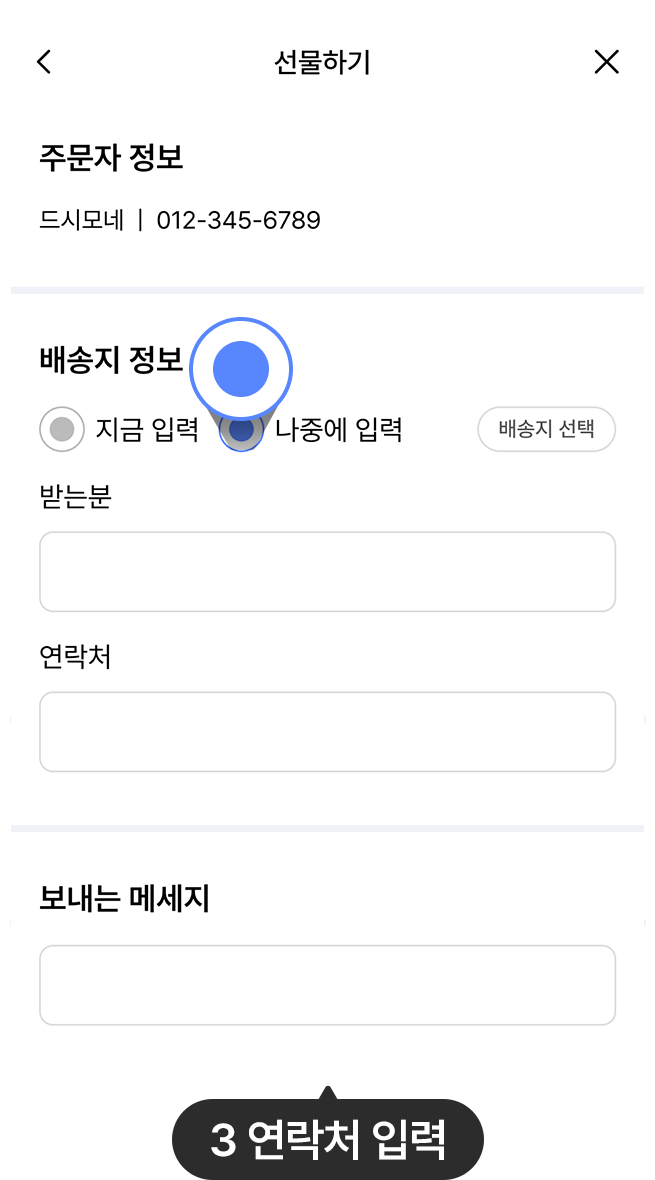Screen dimensions: 655x1180
Task: Go back using the left arrow
Action: [x=44, y=62]
